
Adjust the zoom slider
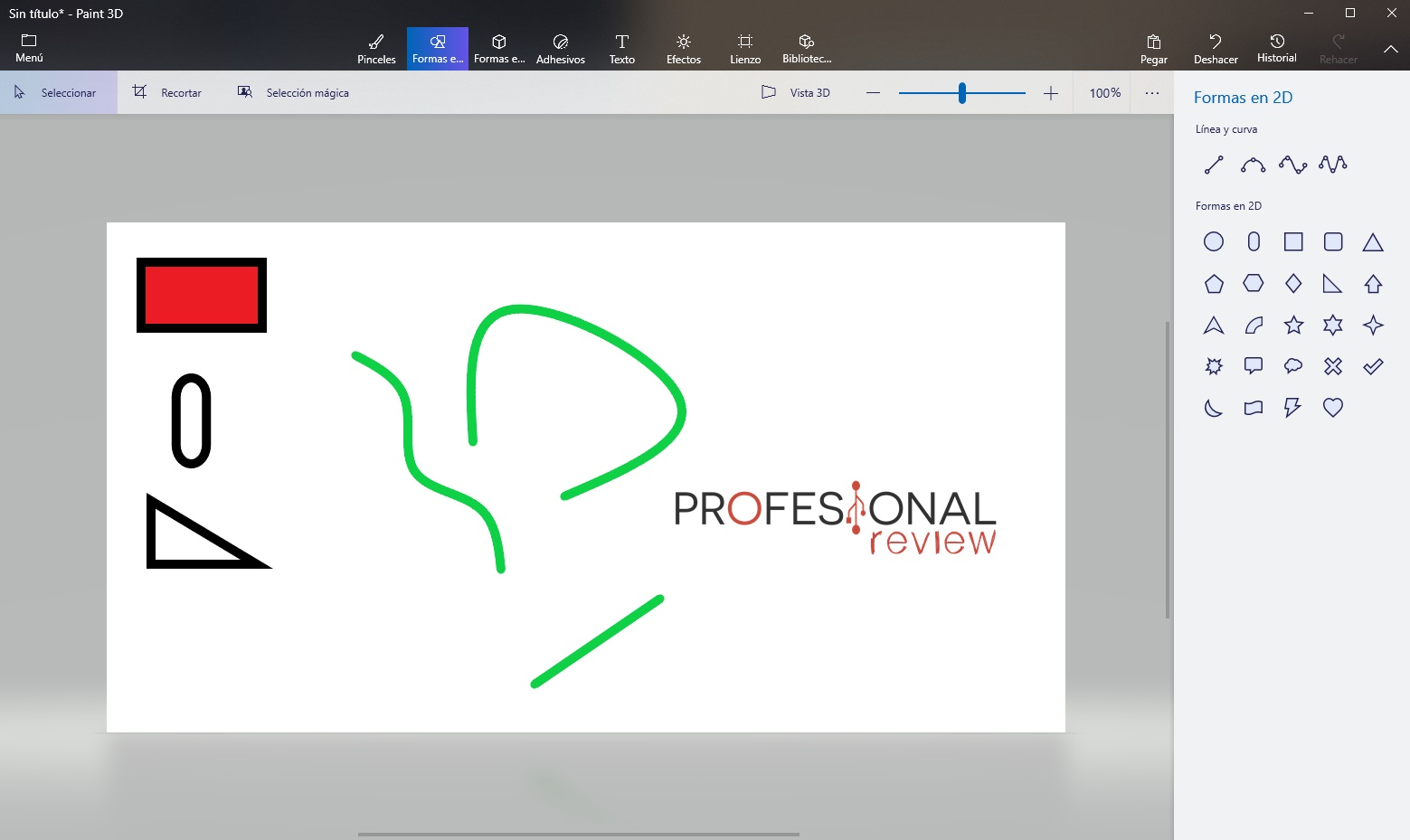(962, 91)
